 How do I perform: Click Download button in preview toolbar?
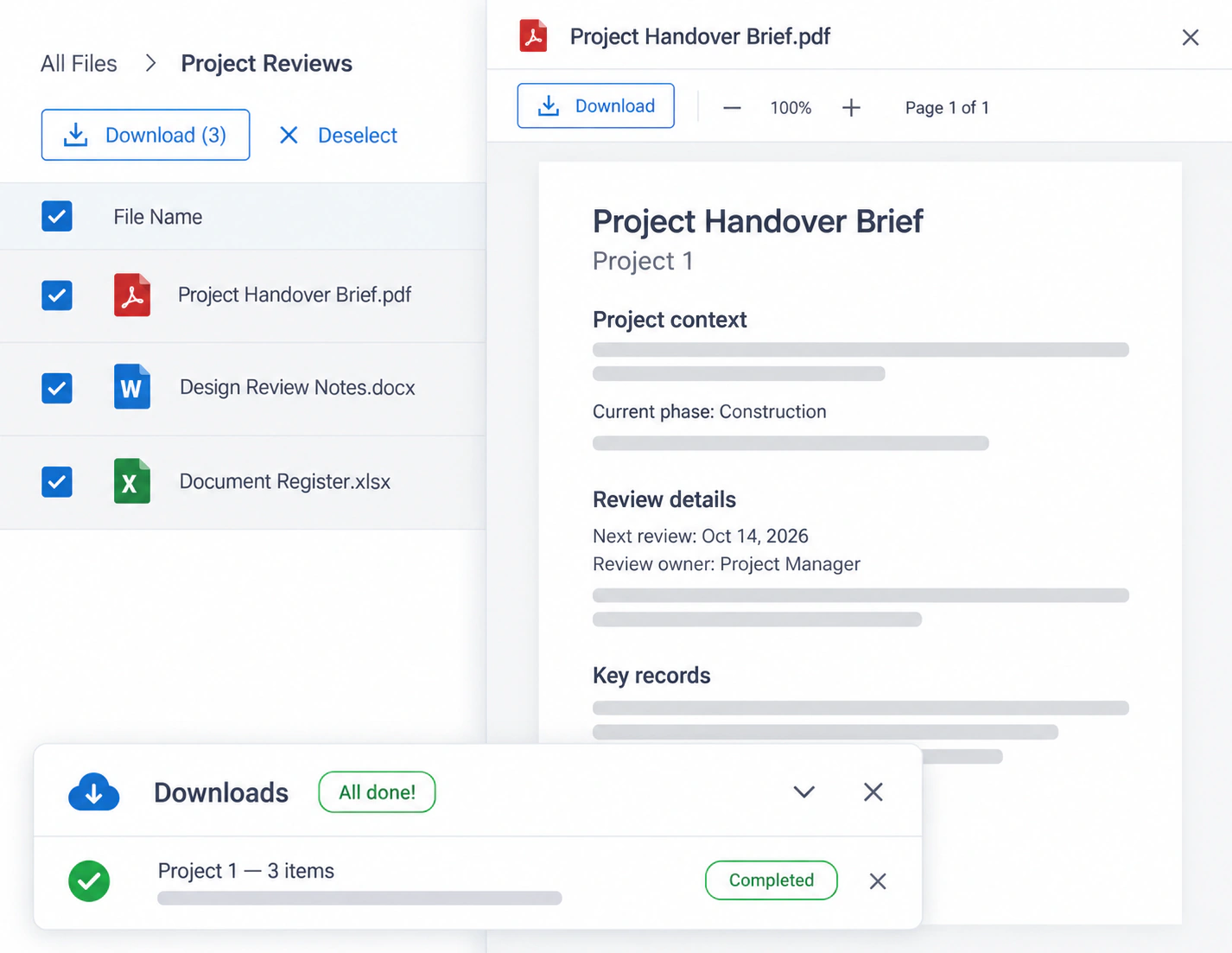click(x=595, y=105)
